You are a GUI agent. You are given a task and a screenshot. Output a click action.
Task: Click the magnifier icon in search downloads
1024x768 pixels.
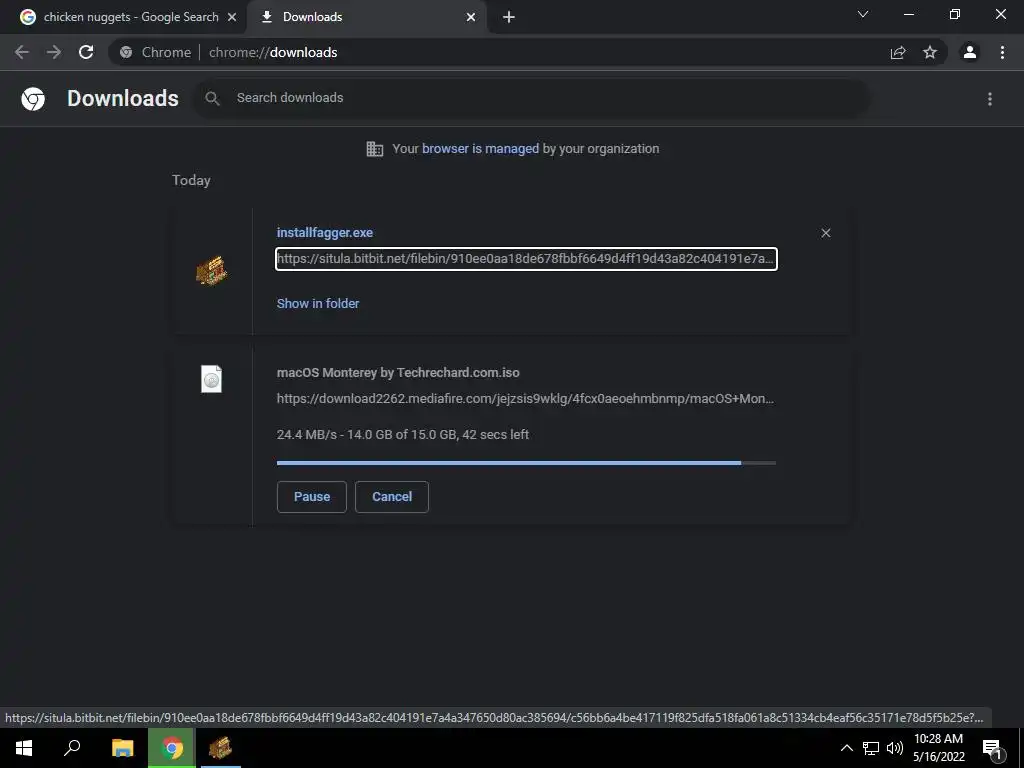pyautogui.click(x=212, y=98)
